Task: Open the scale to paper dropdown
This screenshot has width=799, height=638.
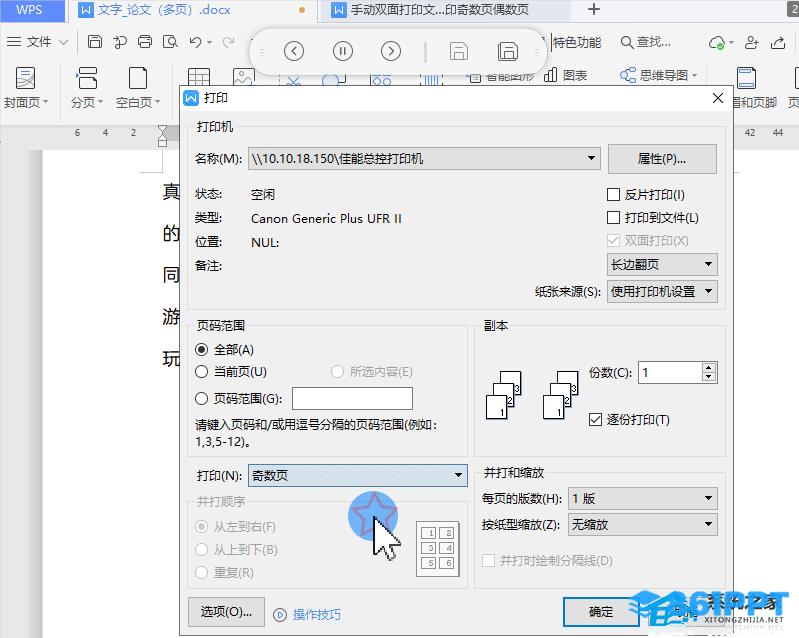Action: point(643,524)
